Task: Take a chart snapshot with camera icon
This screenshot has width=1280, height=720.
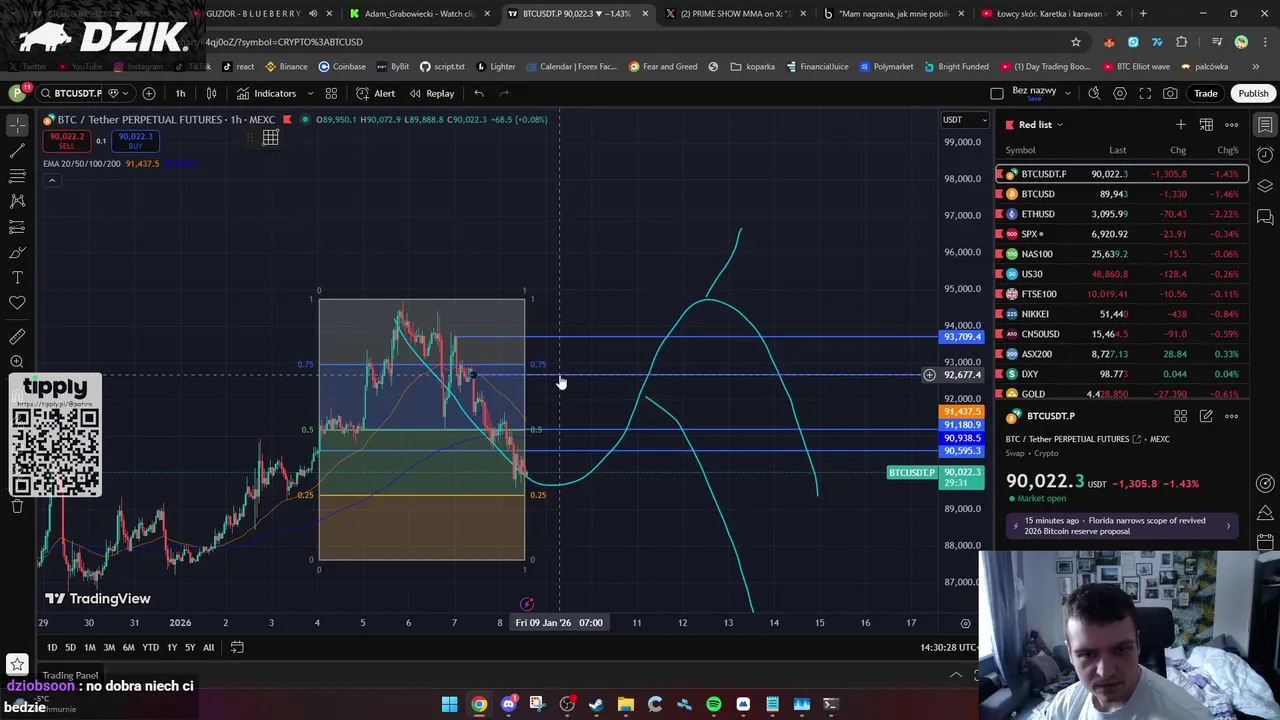Action: point(1170,93)
